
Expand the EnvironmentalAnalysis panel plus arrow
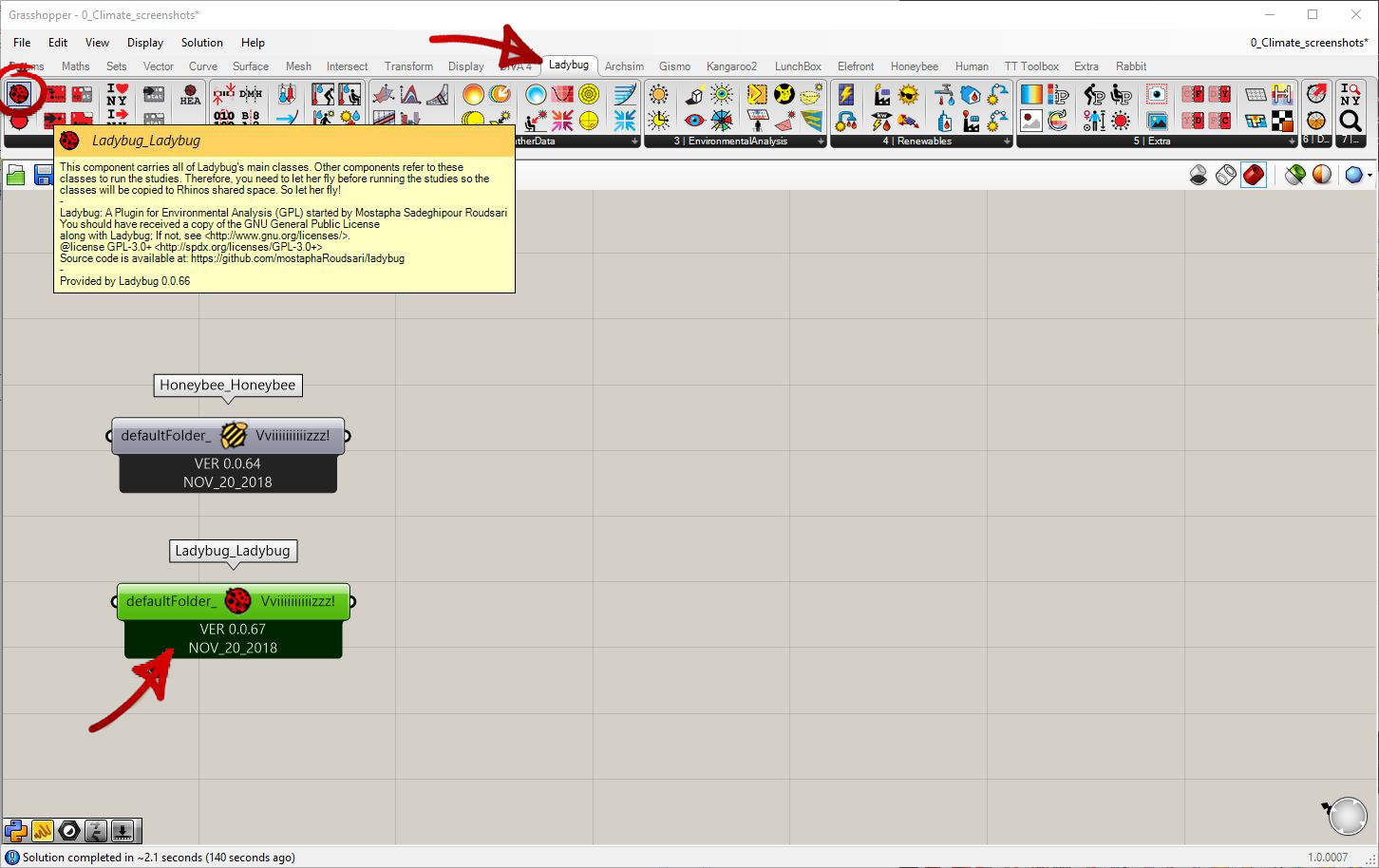click(x=821, y=142)
